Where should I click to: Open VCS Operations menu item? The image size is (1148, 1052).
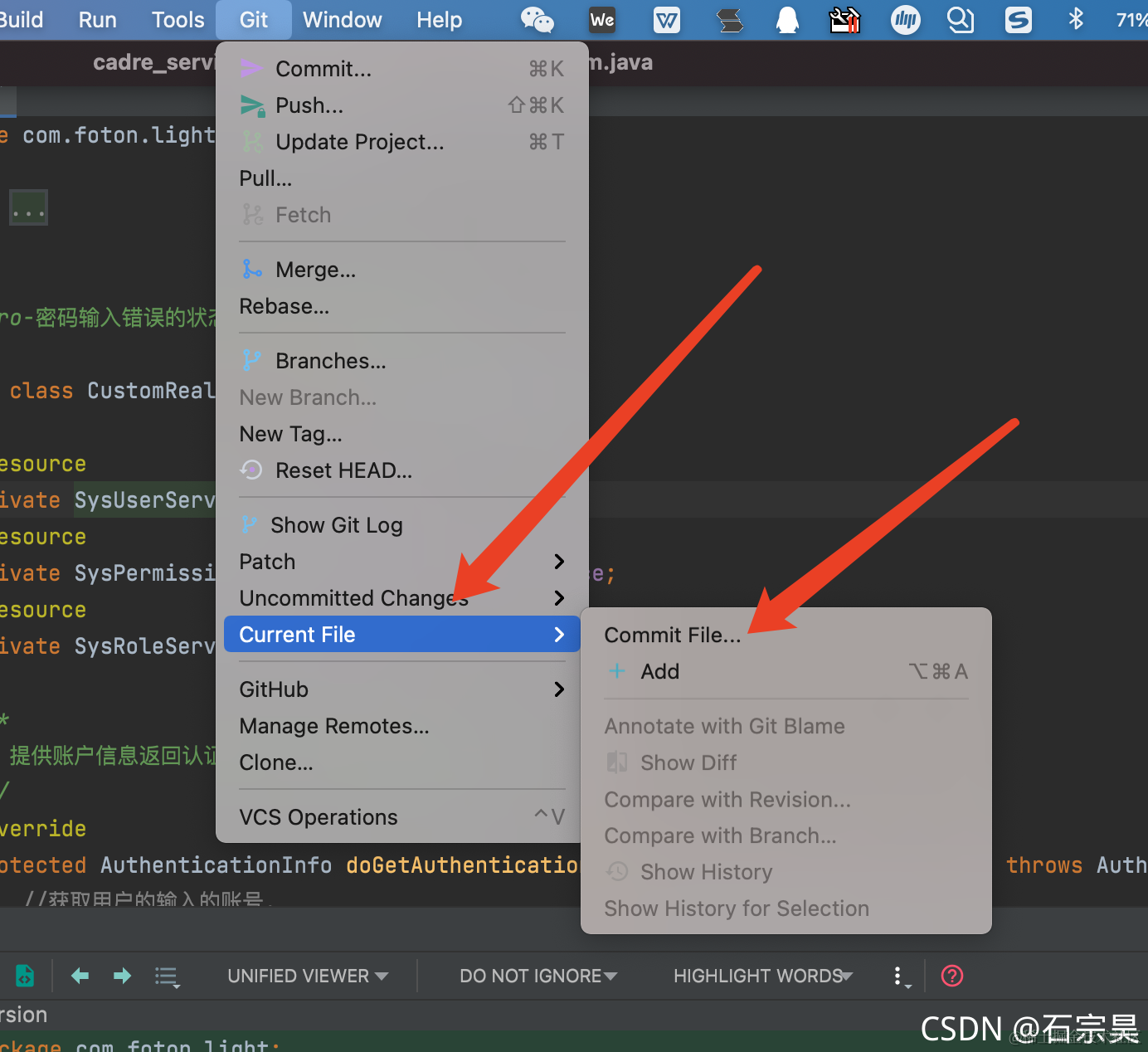coord(402,817)
